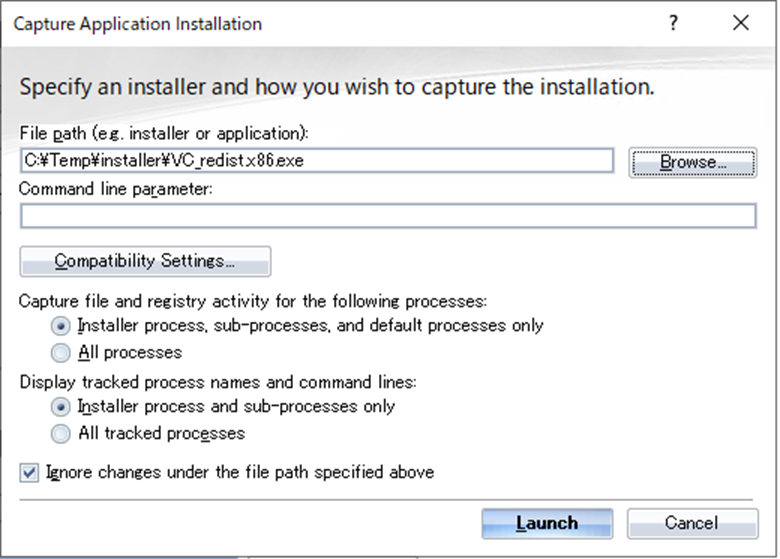The height and width of the screenshot is (559, 780).
Task: Toggle the Ignore changes under file path checkbox
Action: click(30, 472)
